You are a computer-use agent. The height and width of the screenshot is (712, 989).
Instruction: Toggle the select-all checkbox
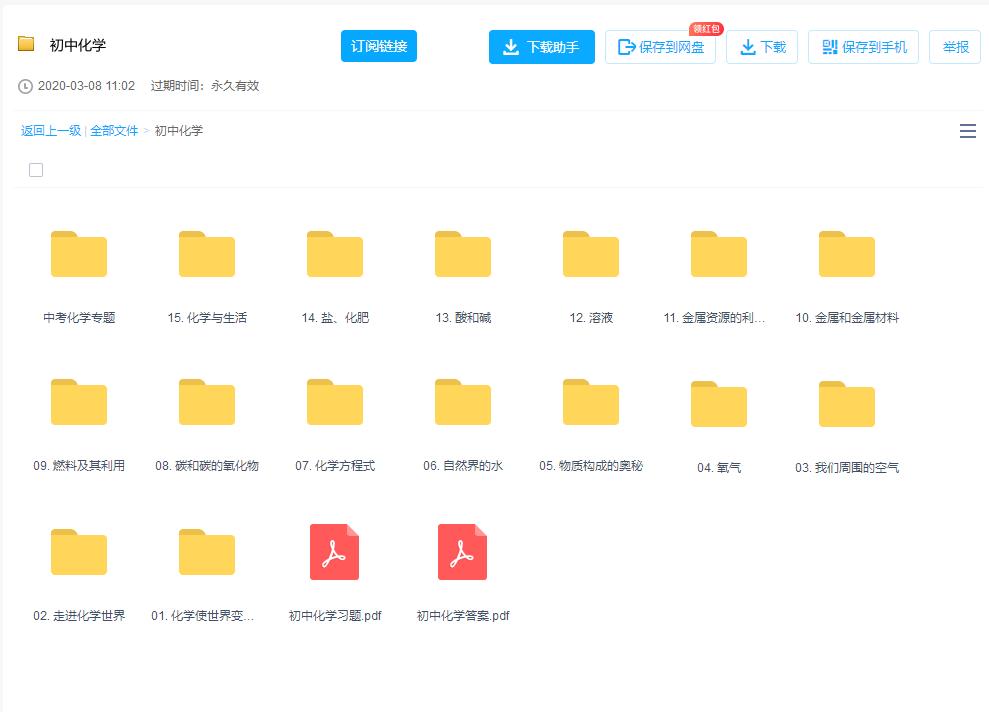tap(36, 170)
